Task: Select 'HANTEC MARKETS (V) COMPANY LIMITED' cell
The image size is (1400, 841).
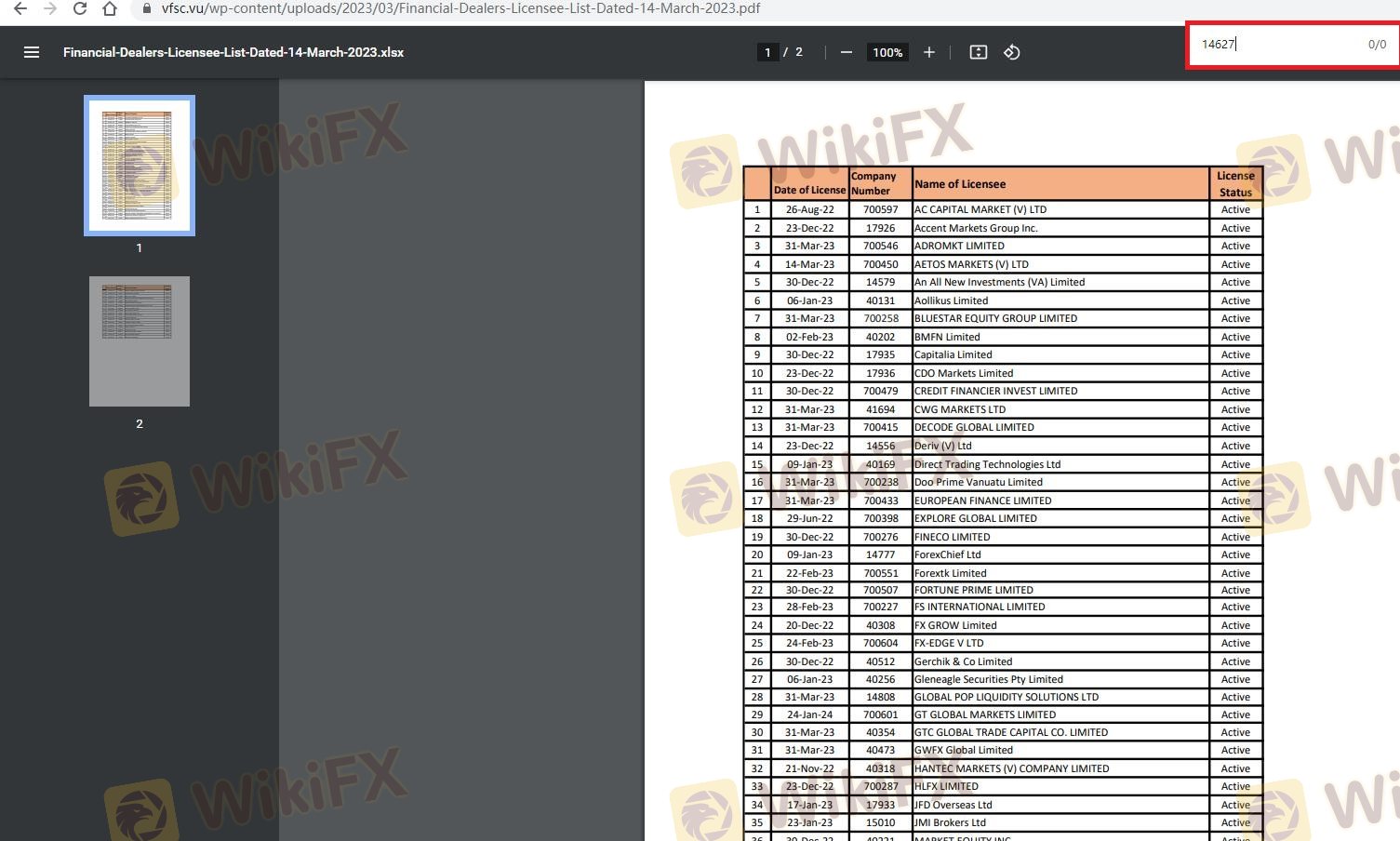Action: tap(1060, 768)
